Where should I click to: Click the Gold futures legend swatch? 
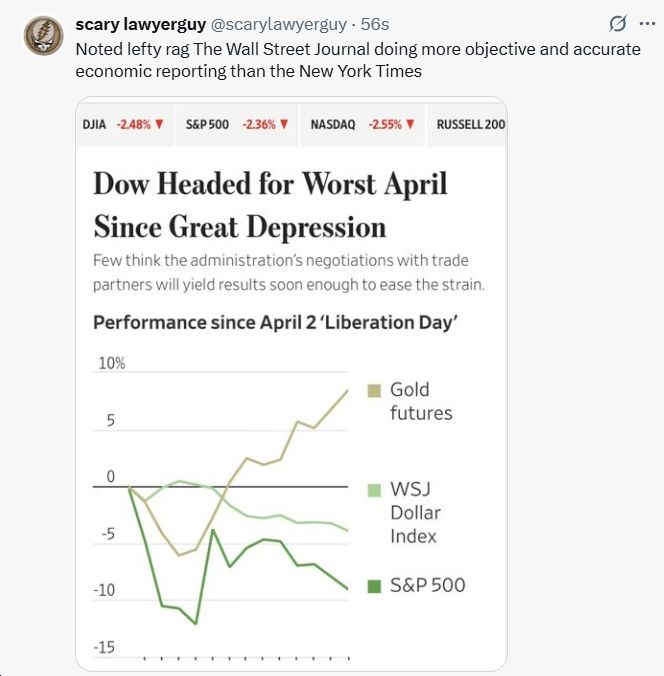[x=374, y=391]
